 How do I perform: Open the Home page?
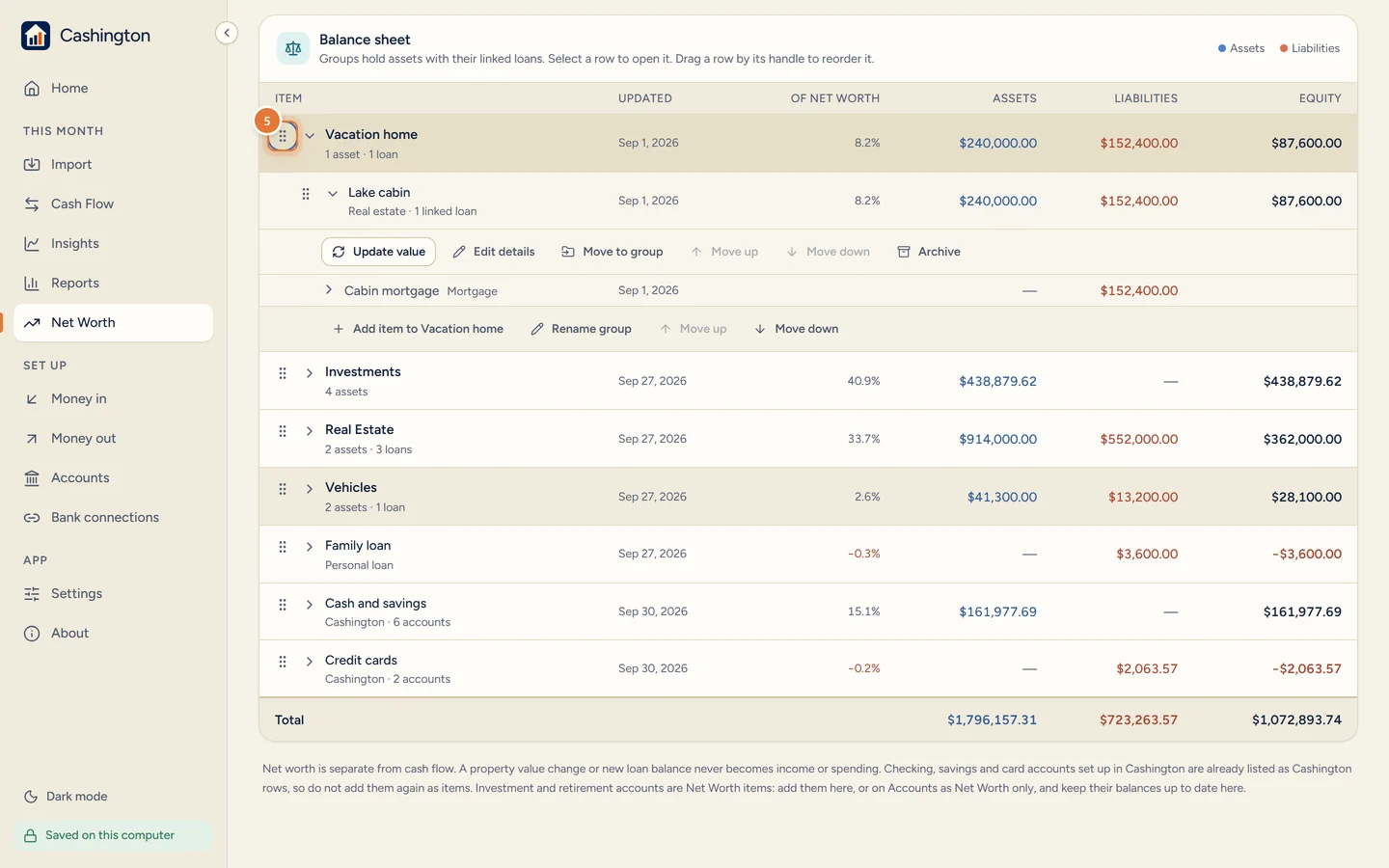click(x=114, y=88)
